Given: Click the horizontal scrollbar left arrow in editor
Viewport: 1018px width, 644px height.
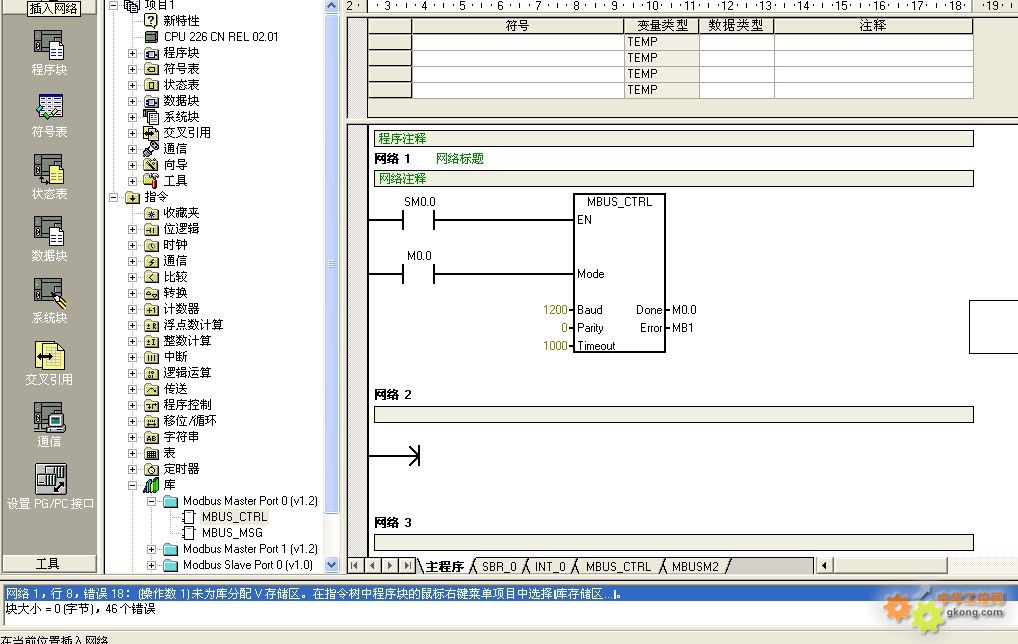Looking at the screenshot, I should point(824,565).
